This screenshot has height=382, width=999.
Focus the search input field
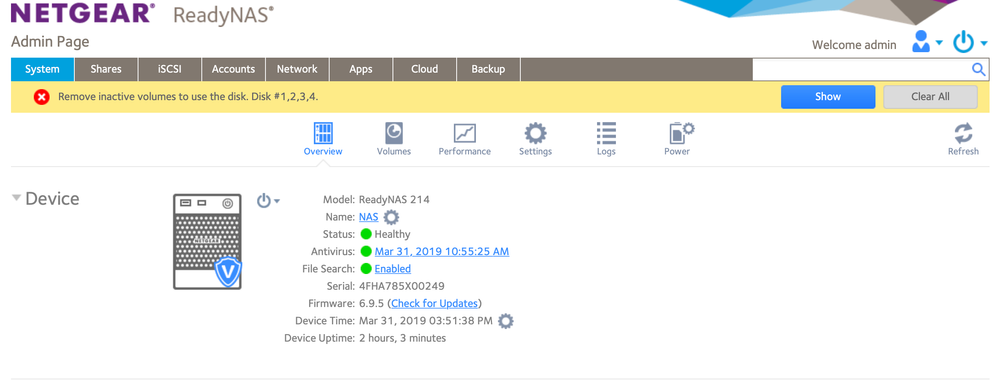(861, 69)
